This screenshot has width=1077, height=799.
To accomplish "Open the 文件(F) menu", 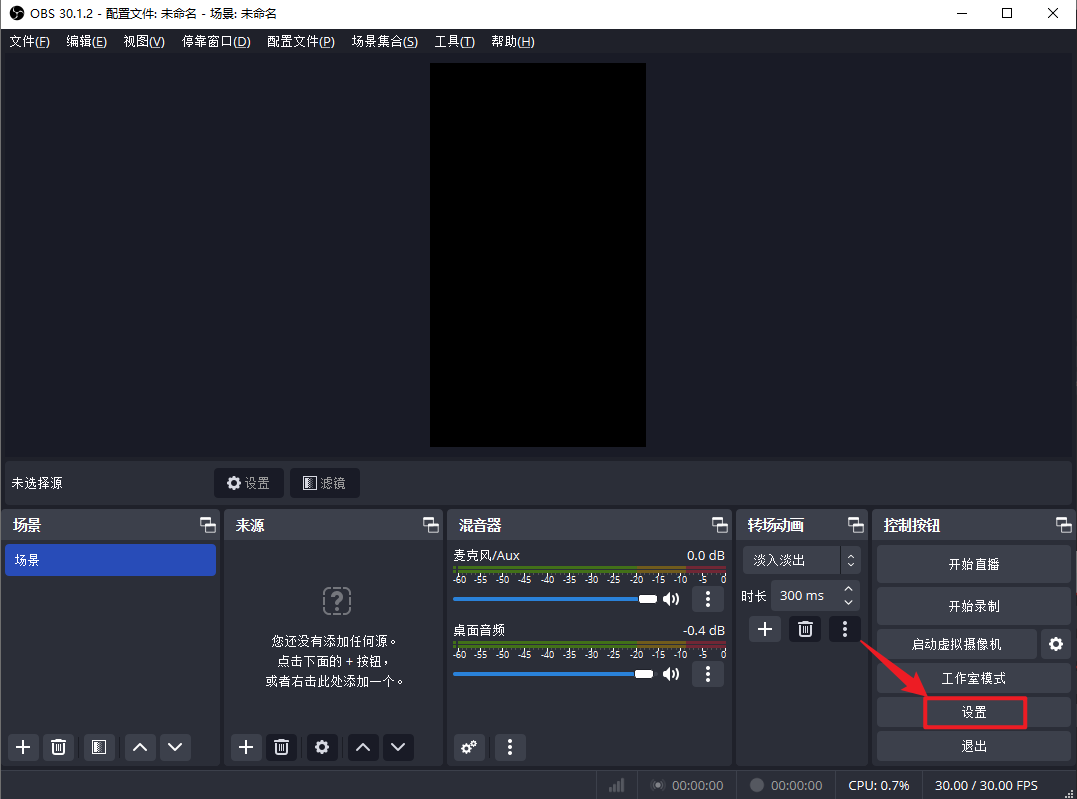I will point(29,41).
